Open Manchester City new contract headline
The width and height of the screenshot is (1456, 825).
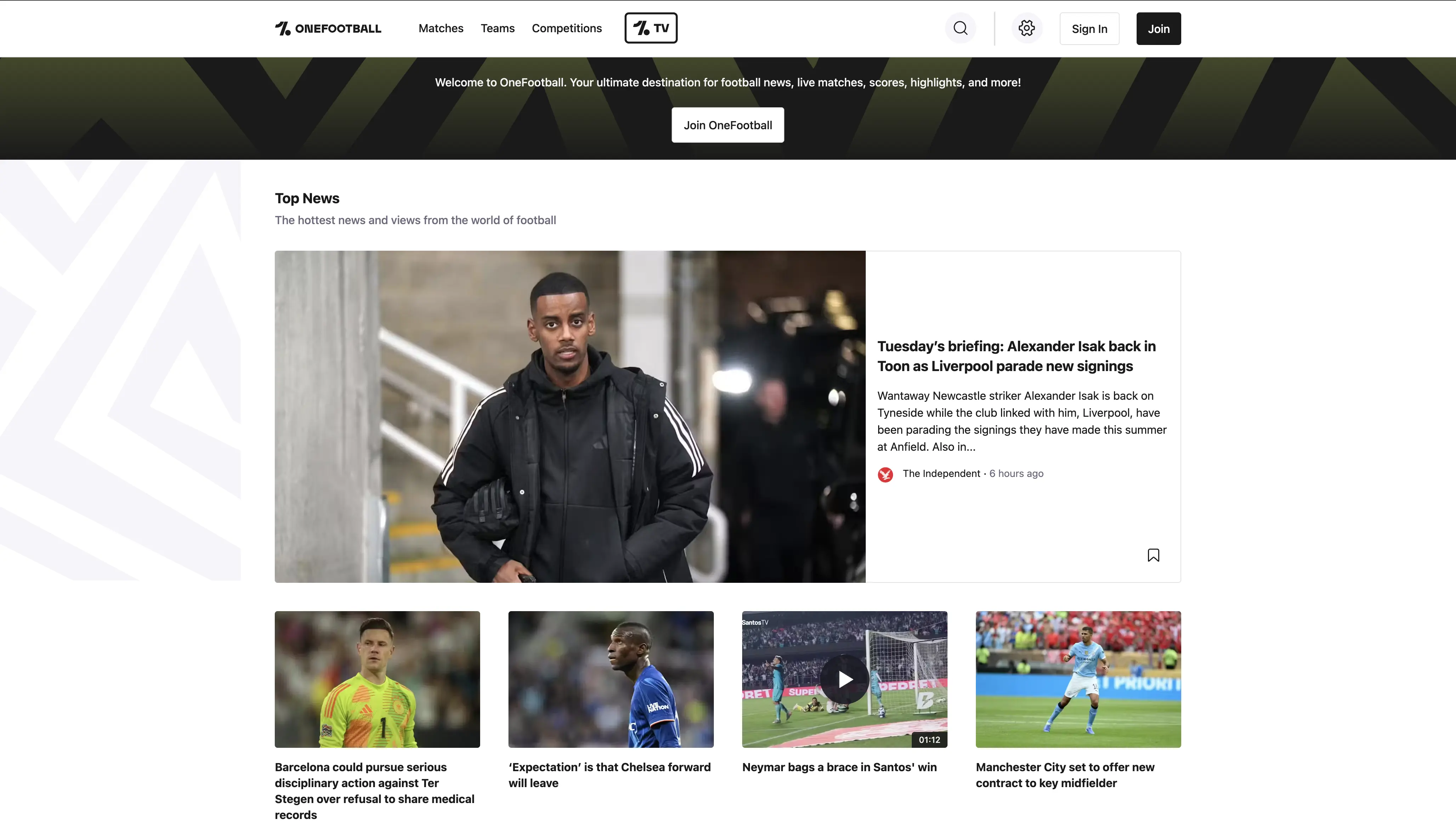(x=1065, y=775)
